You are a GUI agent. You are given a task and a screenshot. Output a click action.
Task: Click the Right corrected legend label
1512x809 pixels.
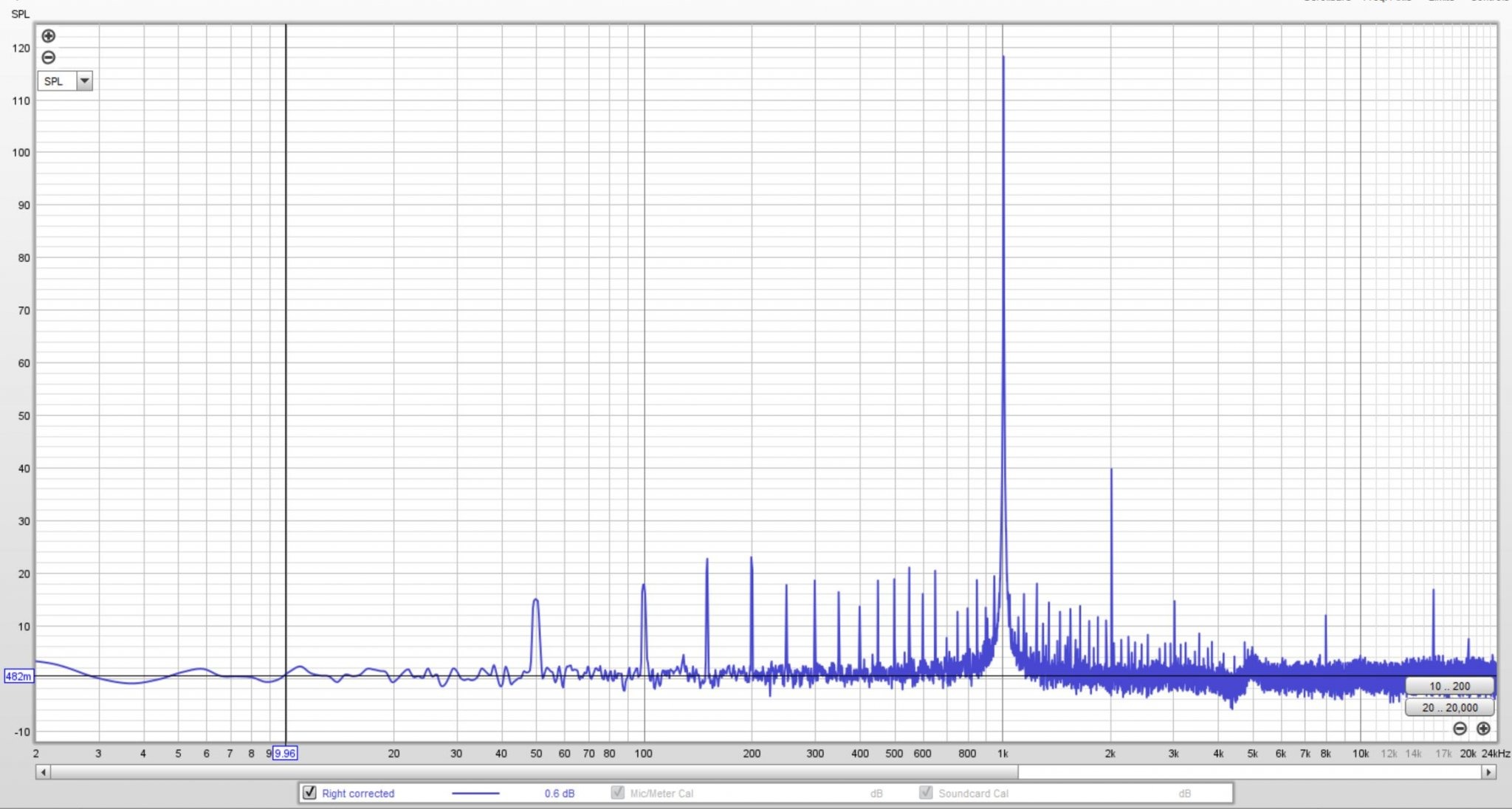tap(358, 793)
